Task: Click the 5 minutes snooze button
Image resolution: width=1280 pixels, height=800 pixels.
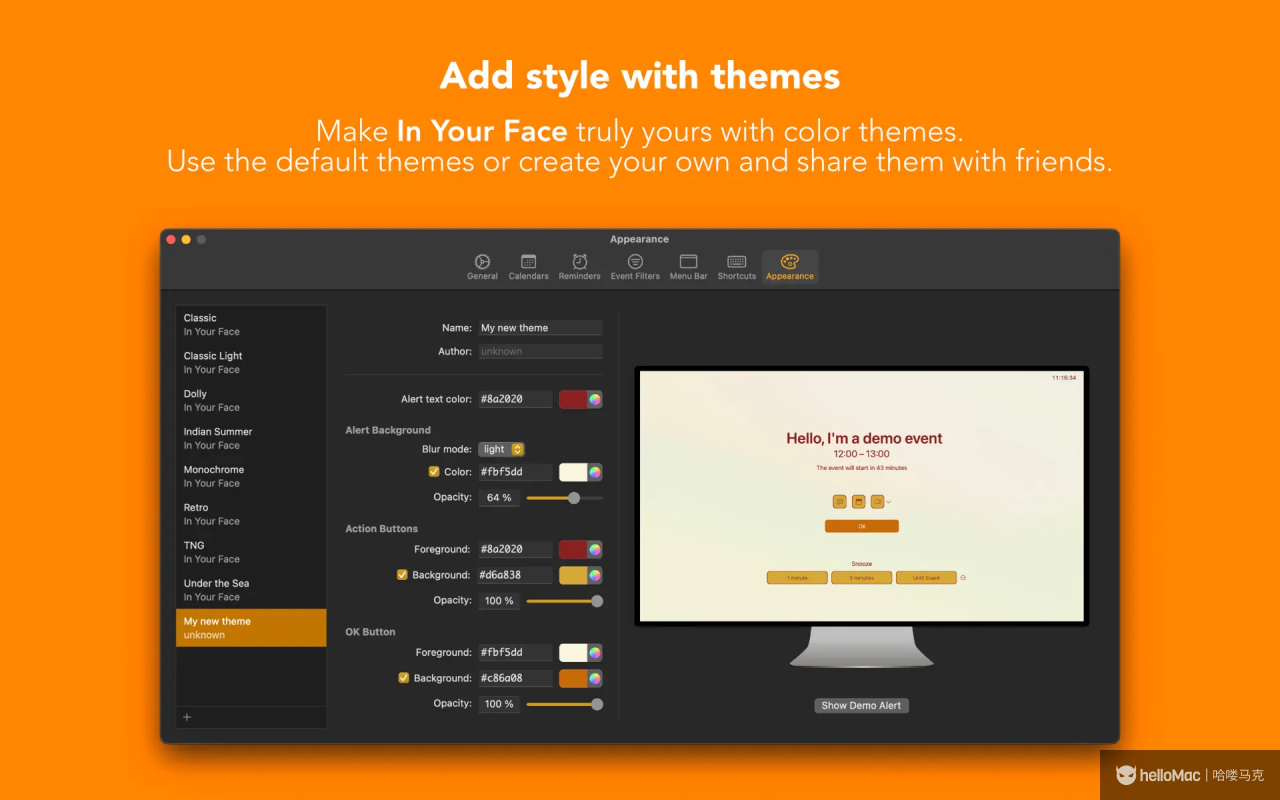Action: 861,578
